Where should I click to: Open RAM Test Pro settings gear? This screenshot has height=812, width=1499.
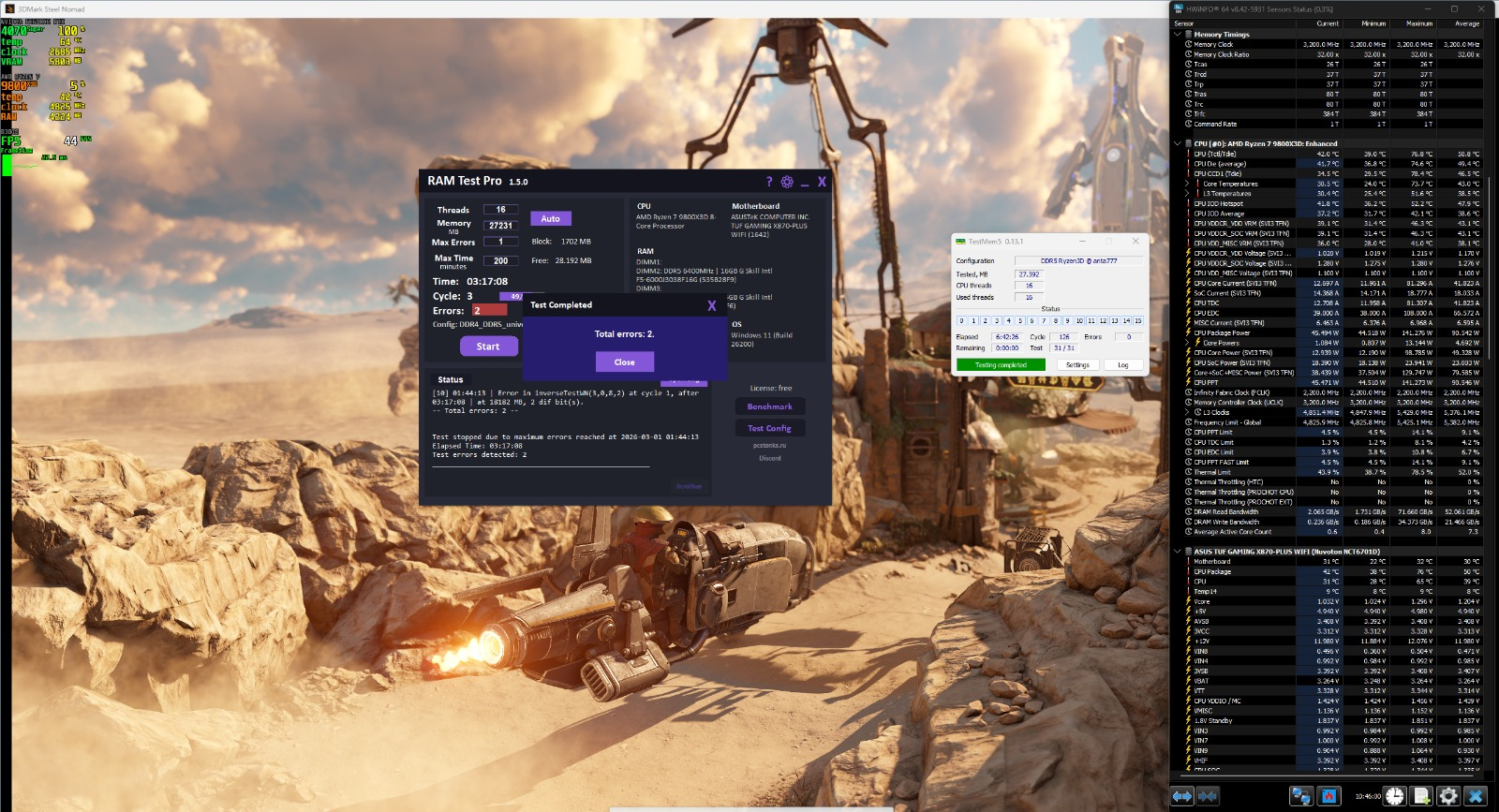[787, 182]
